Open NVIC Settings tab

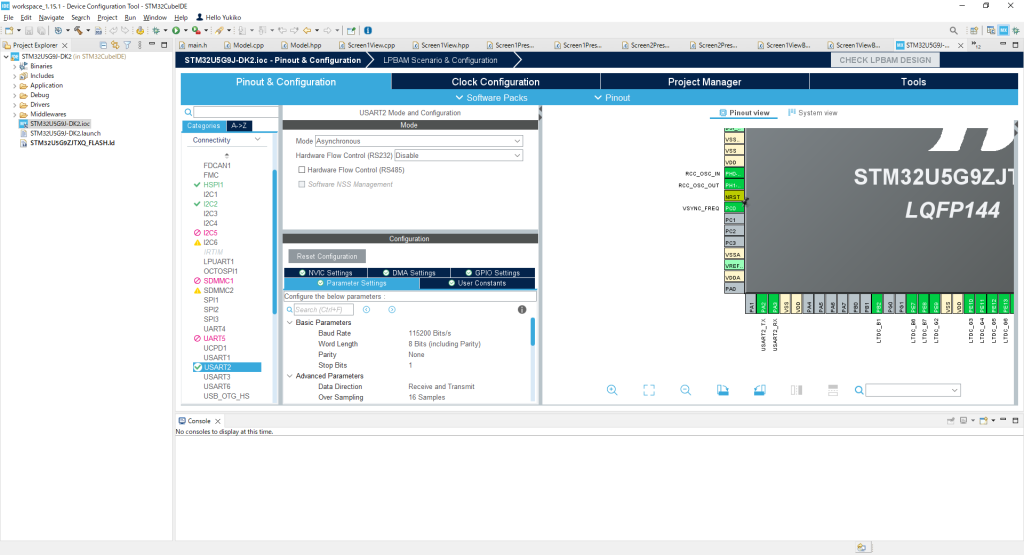click(x=325, y=273)
